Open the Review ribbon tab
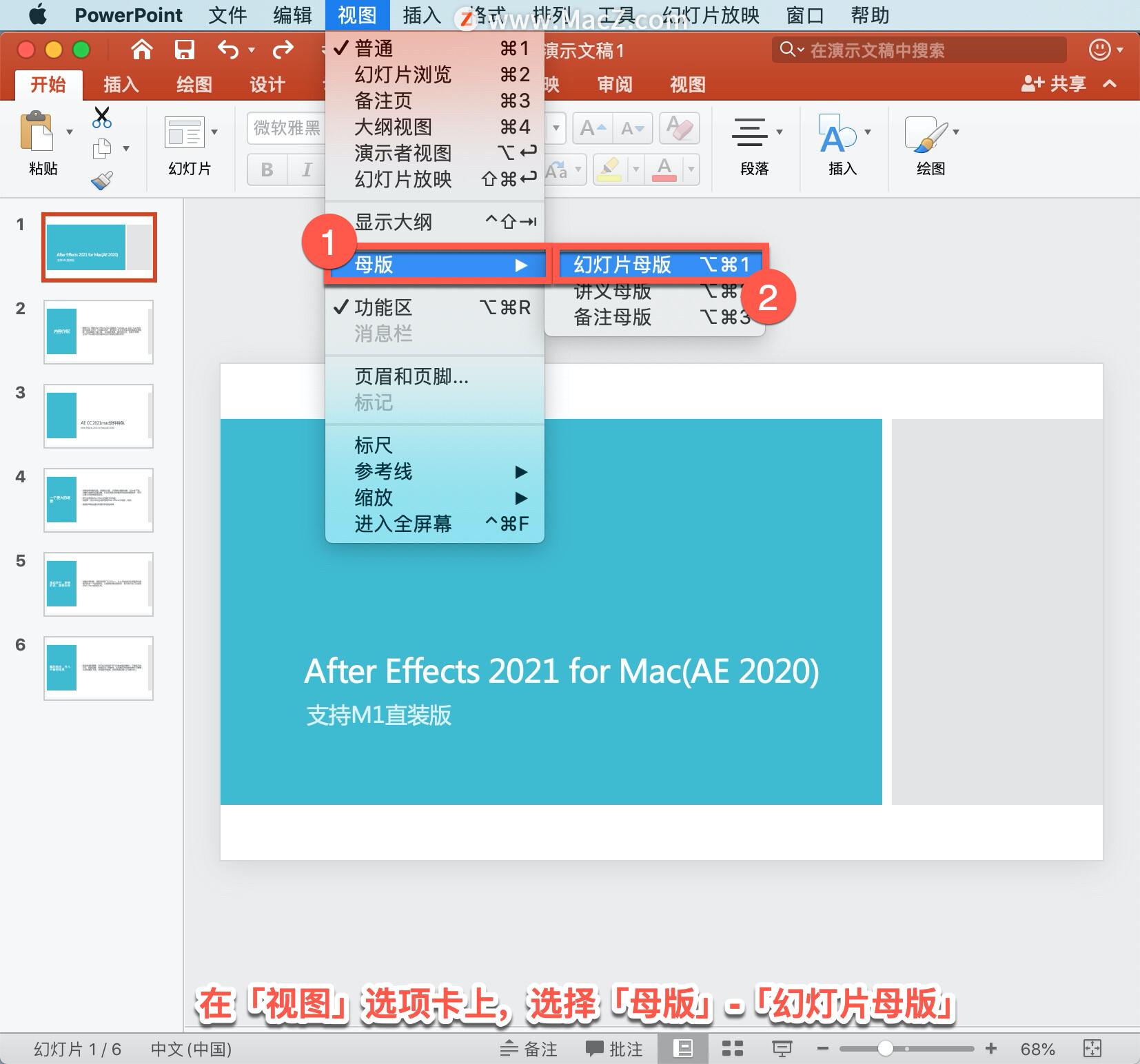Viewport: 1140px width, 1064px height. [x=615, y=84]
